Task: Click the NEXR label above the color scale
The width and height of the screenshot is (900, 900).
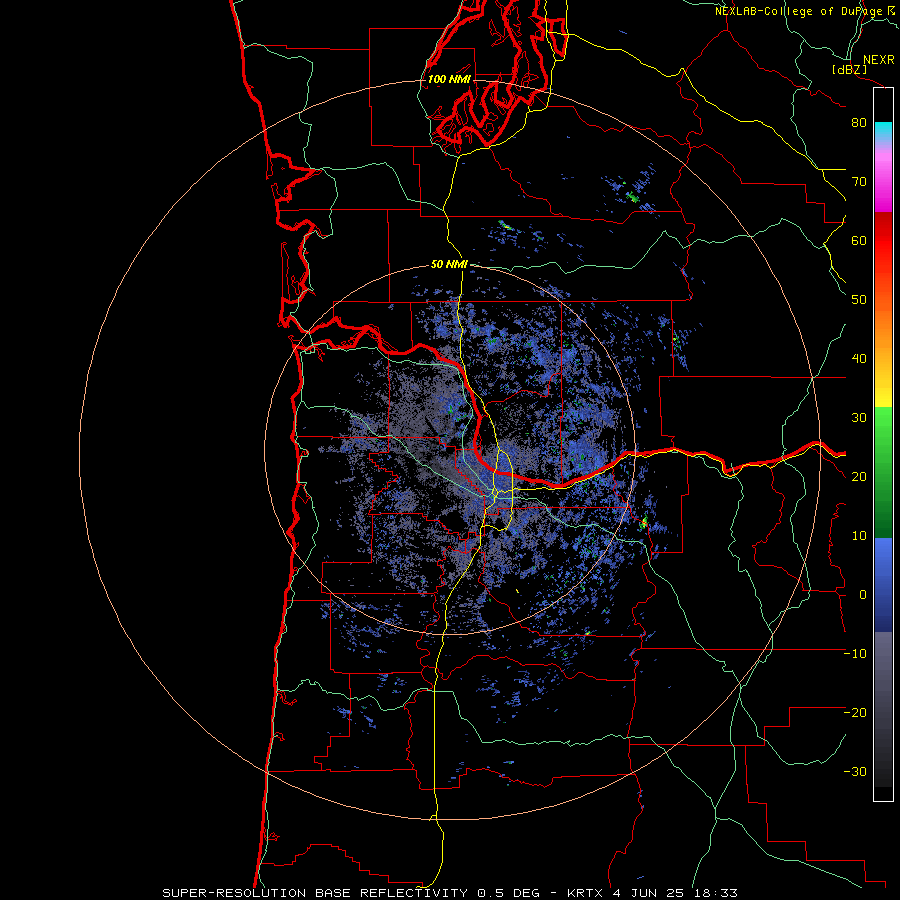Action: 879,60
